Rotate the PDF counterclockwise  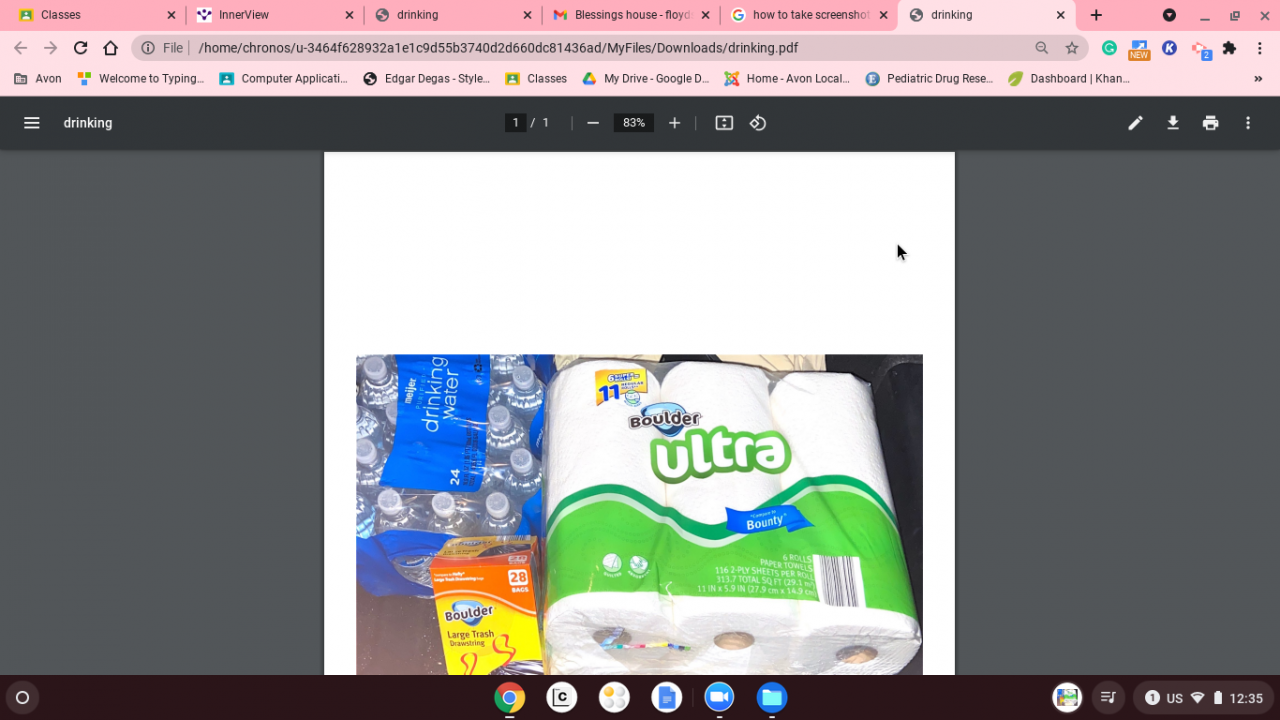758,123
